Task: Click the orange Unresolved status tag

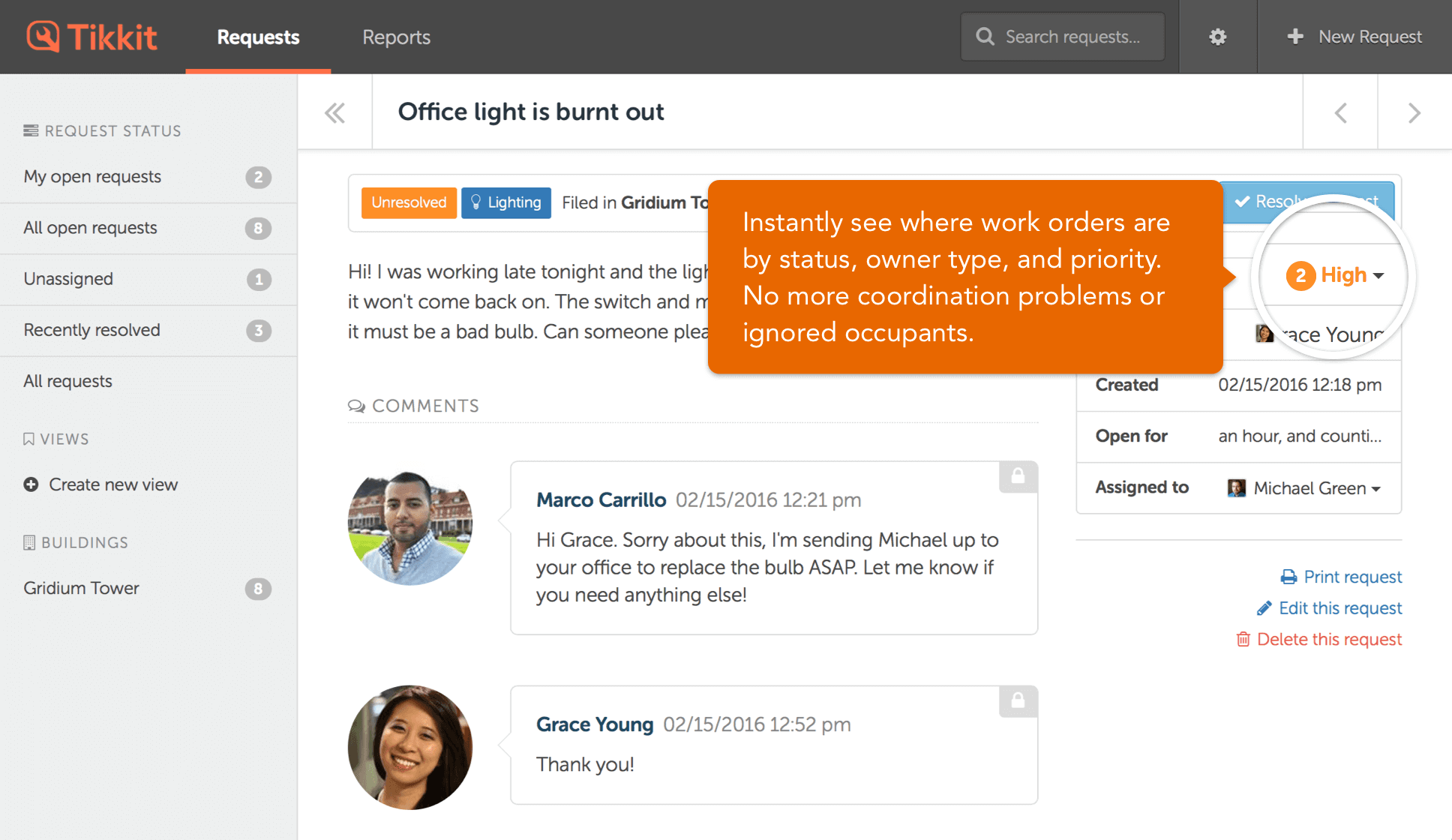Action: (409, 202)
